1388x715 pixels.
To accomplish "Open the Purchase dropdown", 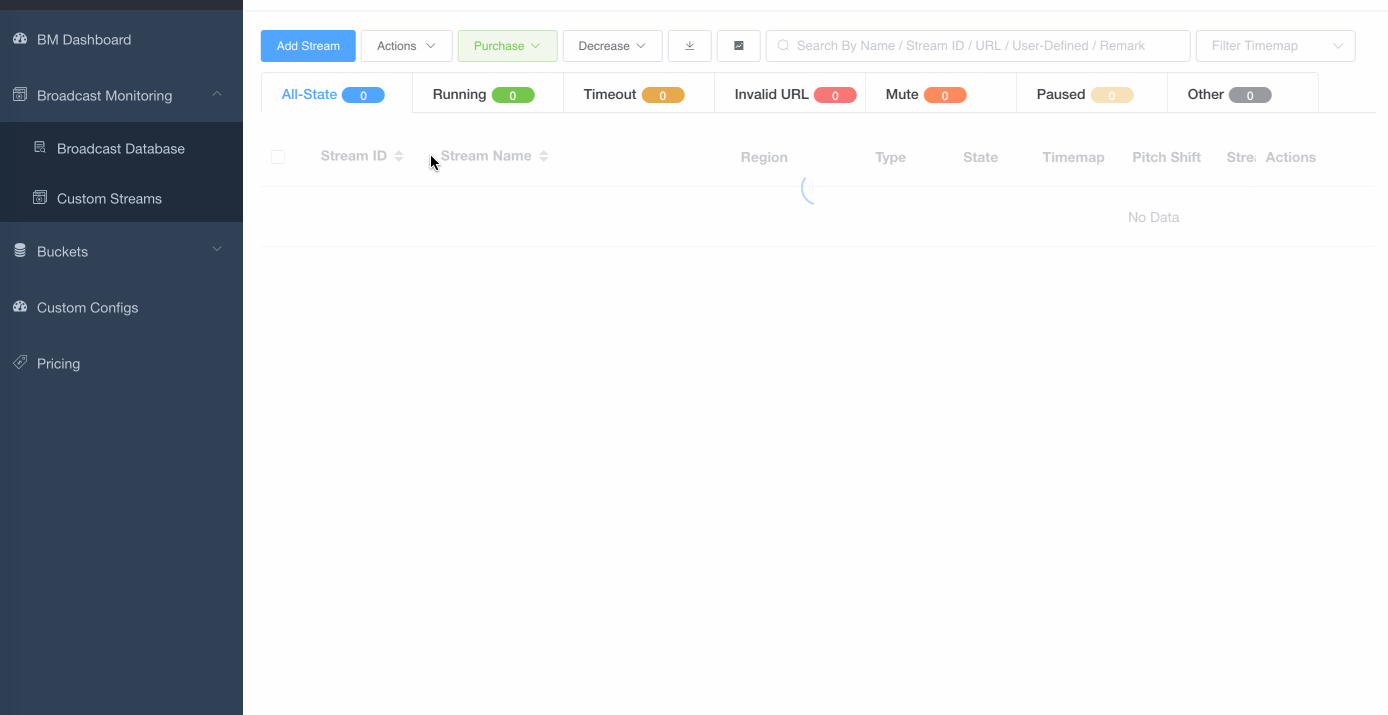I will pos(507,46).
